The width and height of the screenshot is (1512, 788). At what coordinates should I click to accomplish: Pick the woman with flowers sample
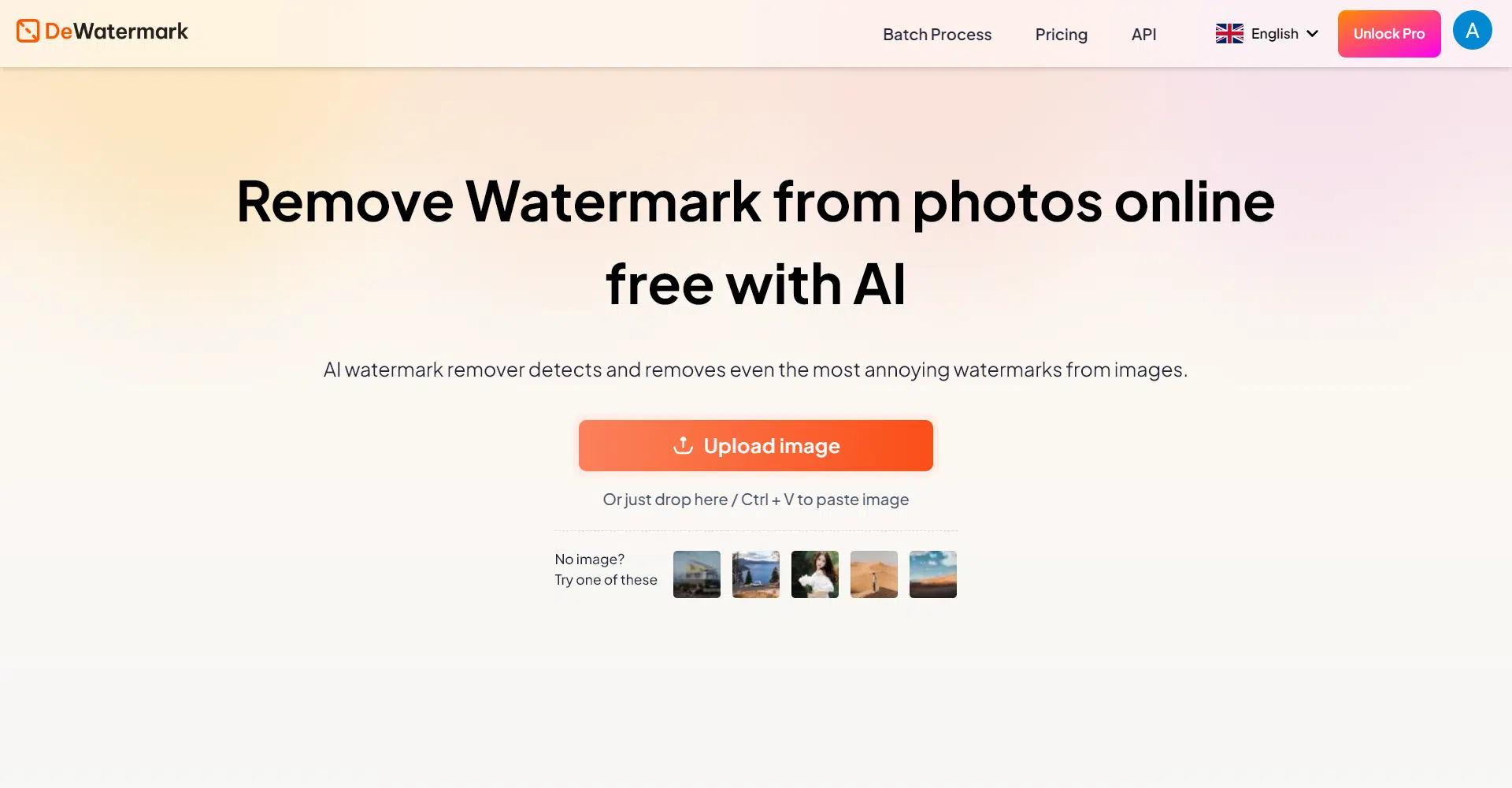click(x=815, y=574)
